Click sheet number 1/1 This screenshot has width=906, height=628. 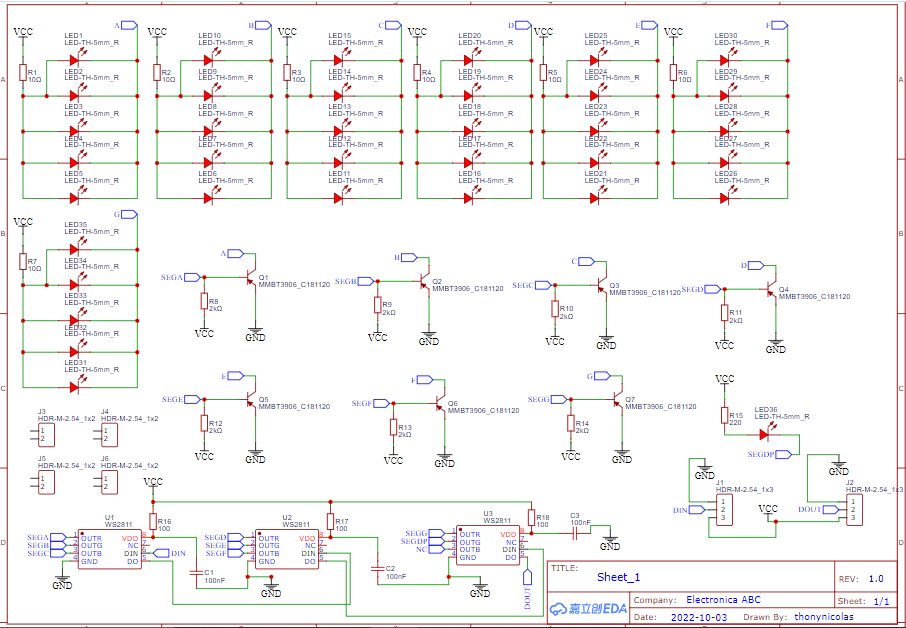pyautogui.click(x=881, y=601)
